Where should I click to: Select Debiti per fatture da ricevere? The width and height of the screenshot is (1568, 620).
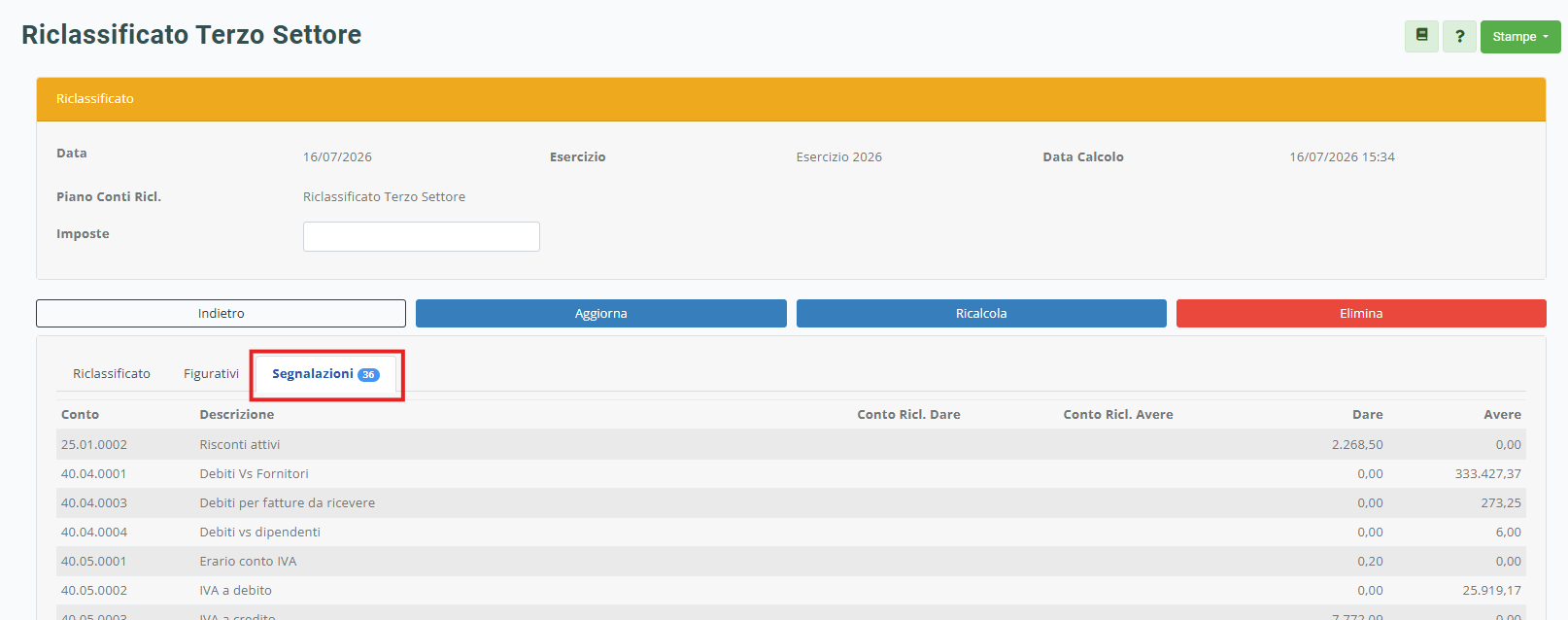288,502
